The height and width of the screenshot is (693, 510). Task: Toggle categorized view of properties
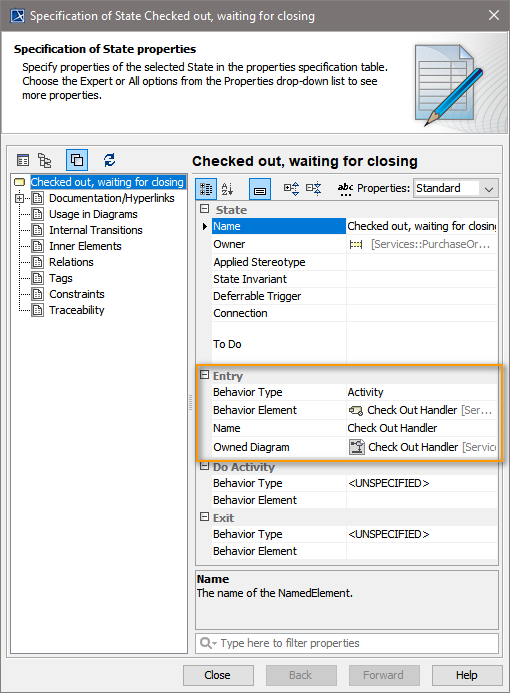pos(206,189)
